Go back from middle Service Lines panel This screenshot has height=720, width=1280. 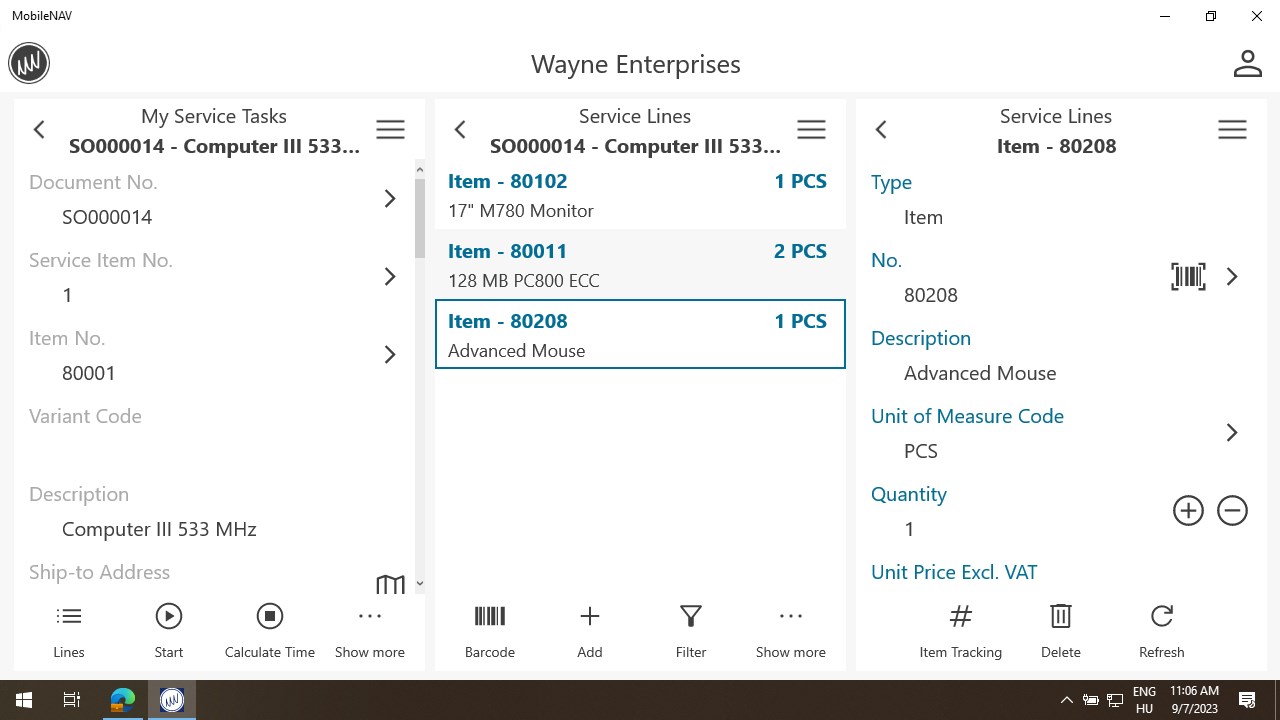[460, 130]
